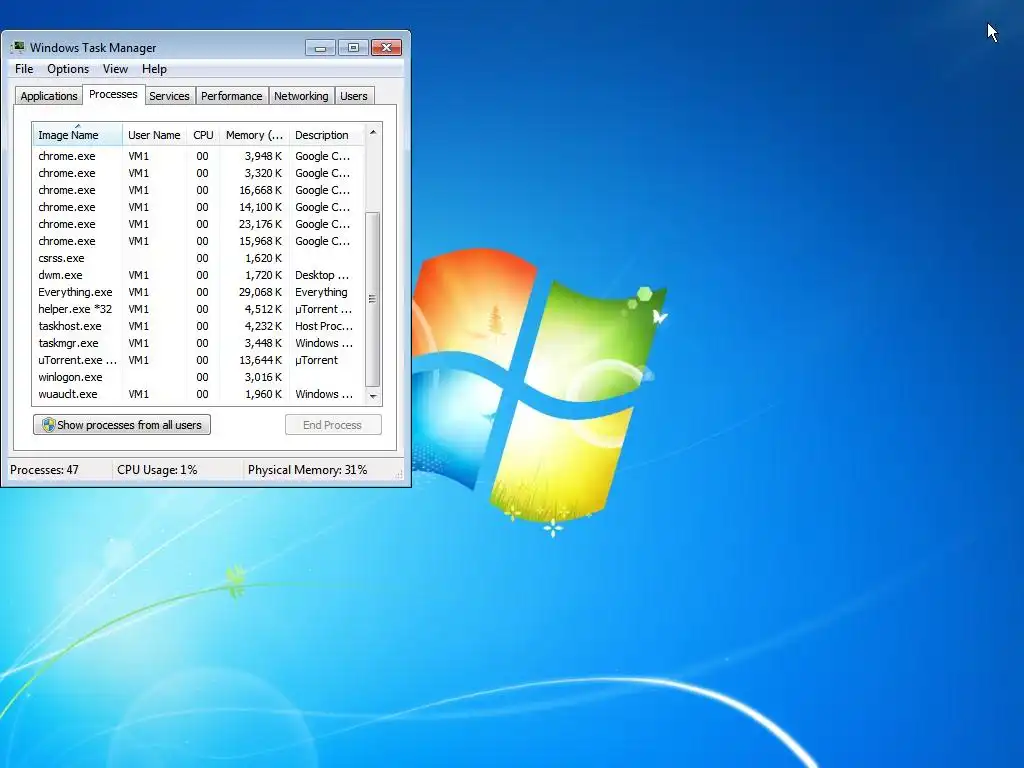The height and width of the screenshot is (768, 1024).
Task: Select the taskhost.exe process
Action: pos(198,326)
